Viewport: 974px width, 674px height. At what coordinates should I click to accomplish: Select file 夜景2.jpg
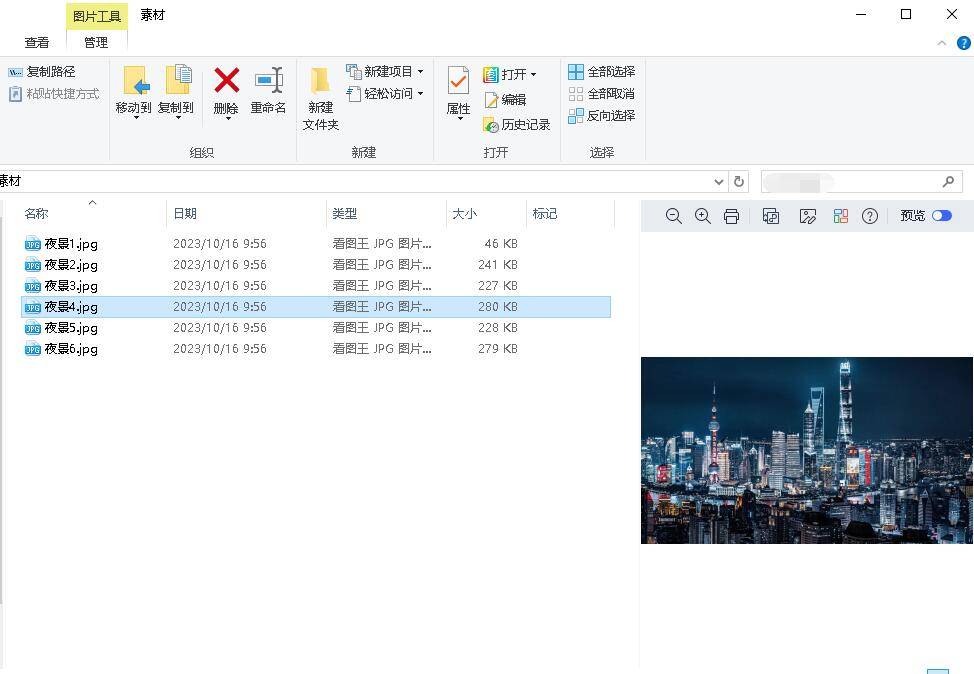pyautogui.click(x=71, y=265)
